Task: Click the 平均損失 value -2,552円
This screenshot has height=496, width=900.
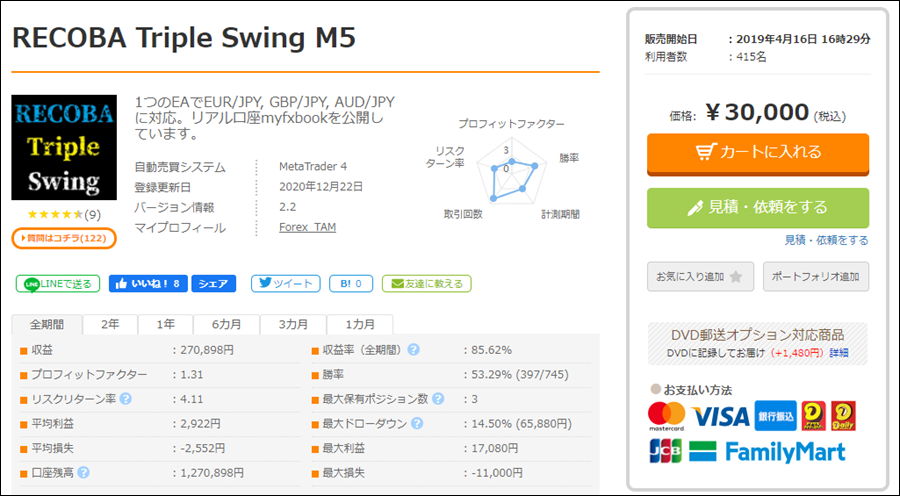Action: 203,448
